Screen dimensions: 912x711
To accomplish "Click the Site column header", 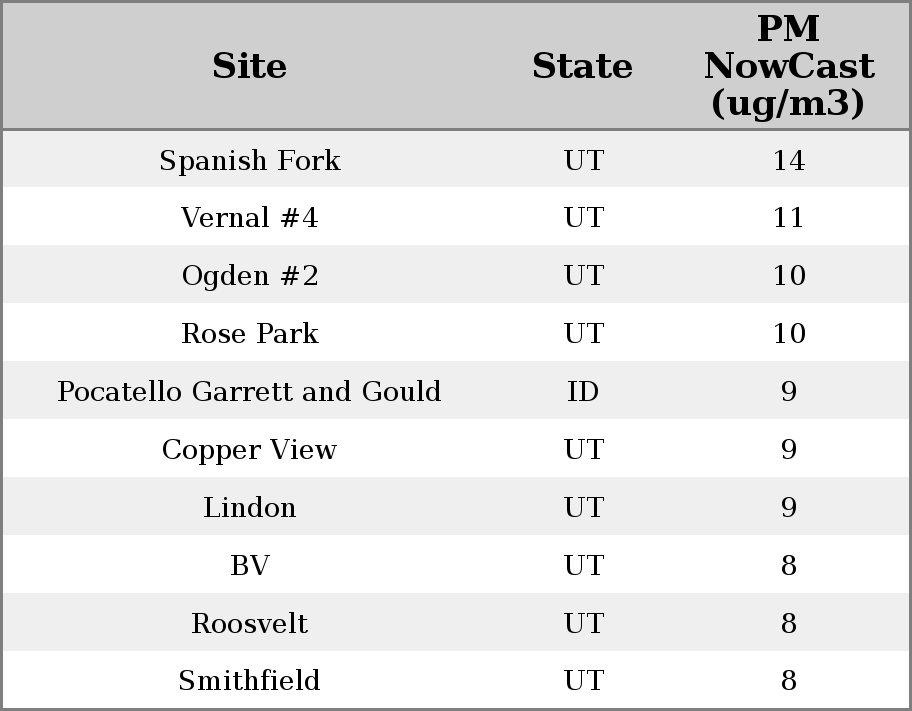I will [249, 67].
